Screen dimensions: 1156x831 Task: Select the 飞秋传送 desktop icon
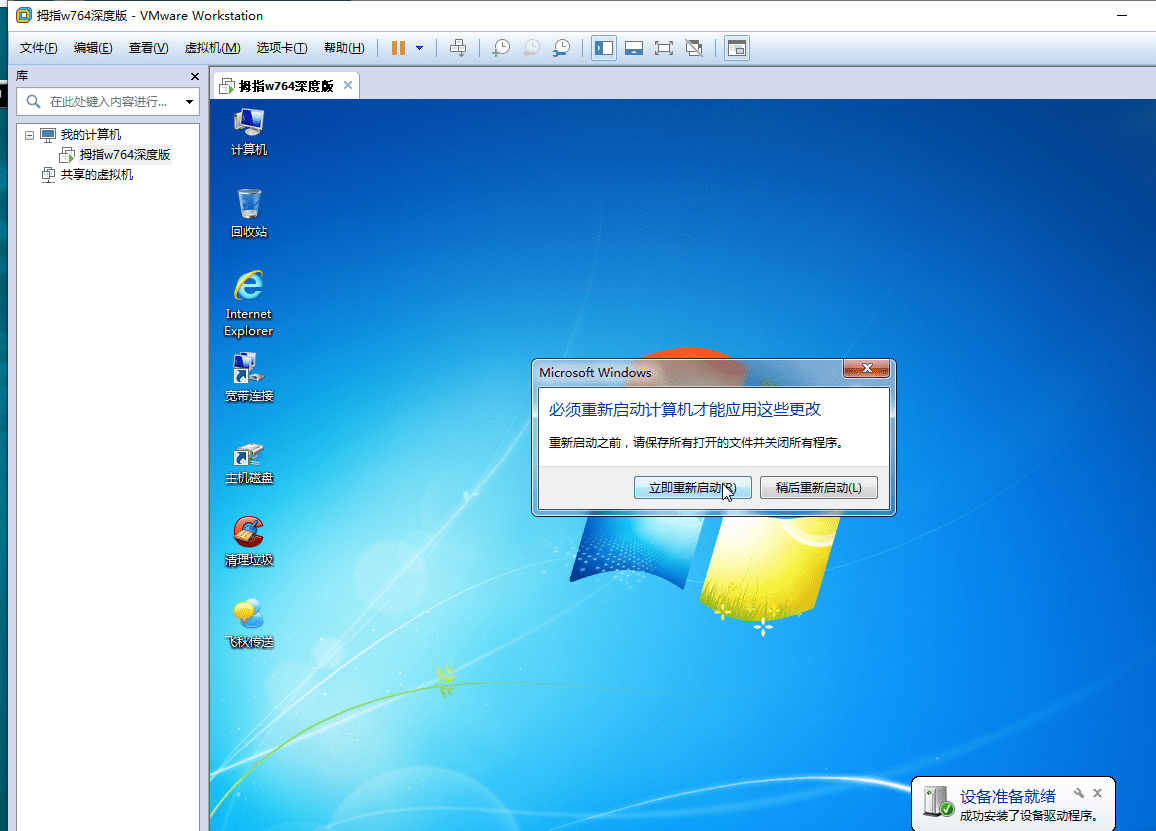pos(248,624)
